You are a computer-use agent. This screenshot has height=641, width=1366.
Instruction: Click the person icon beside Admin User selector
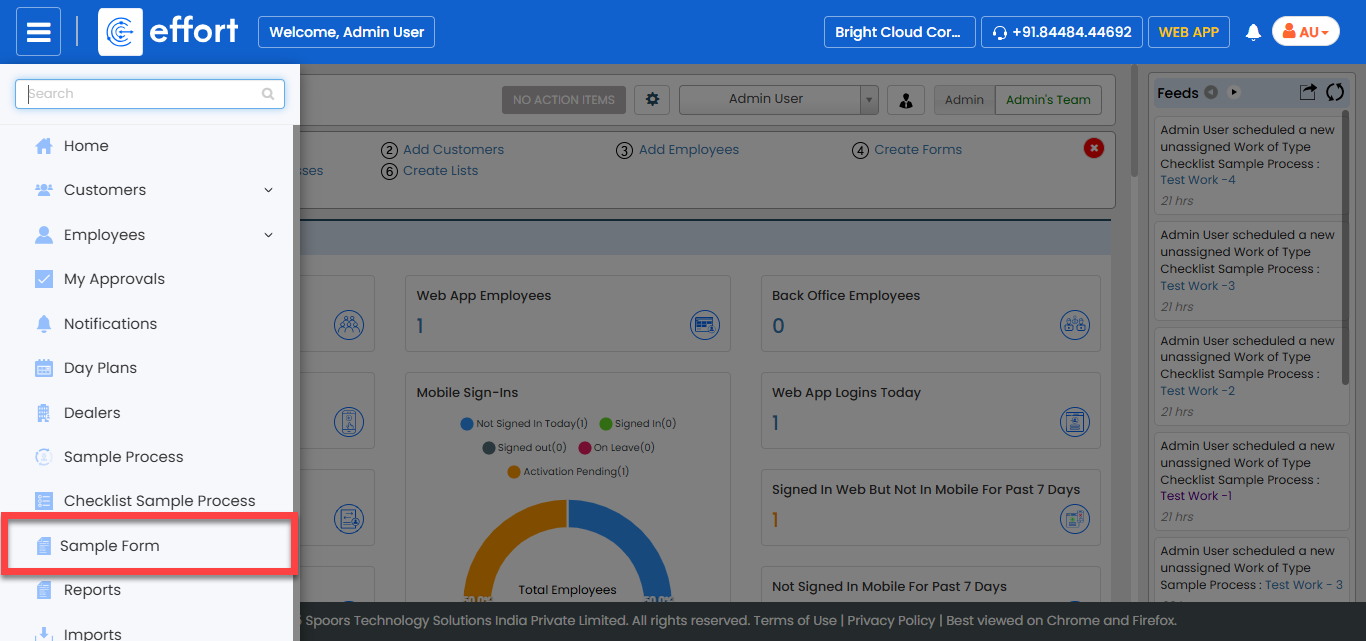pos(905,100)
